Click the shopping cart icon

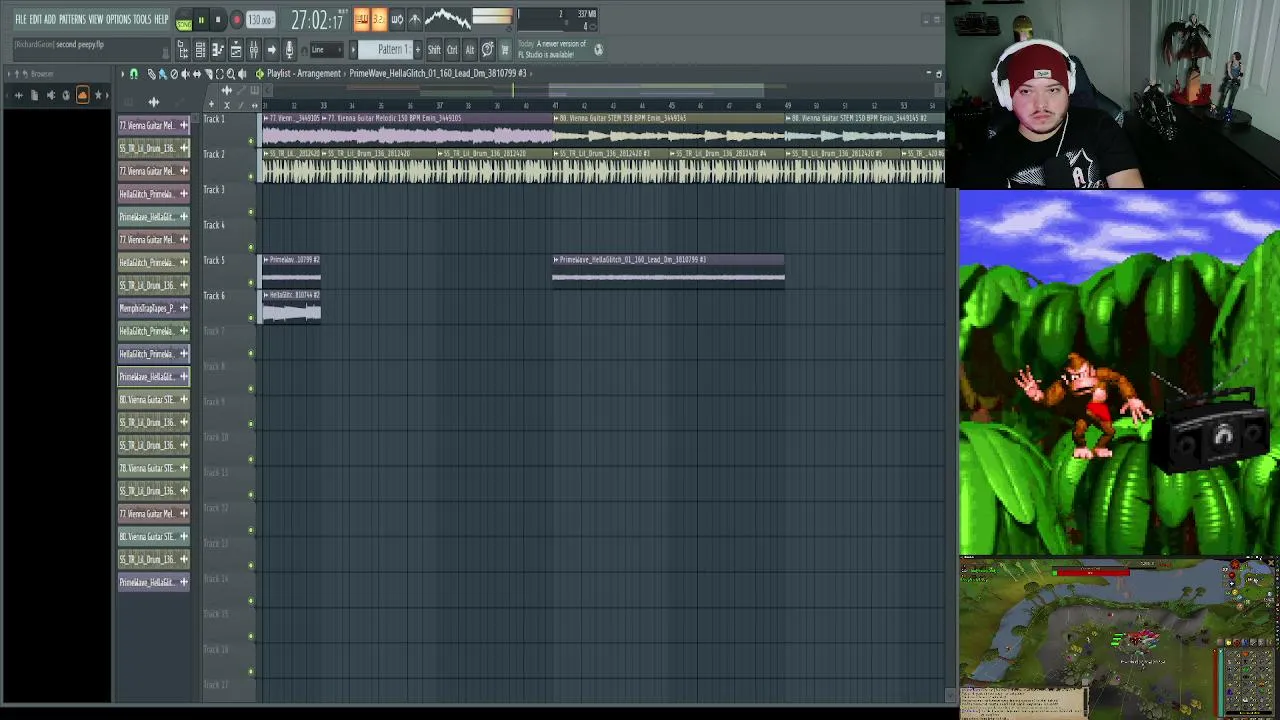point(505,50)
